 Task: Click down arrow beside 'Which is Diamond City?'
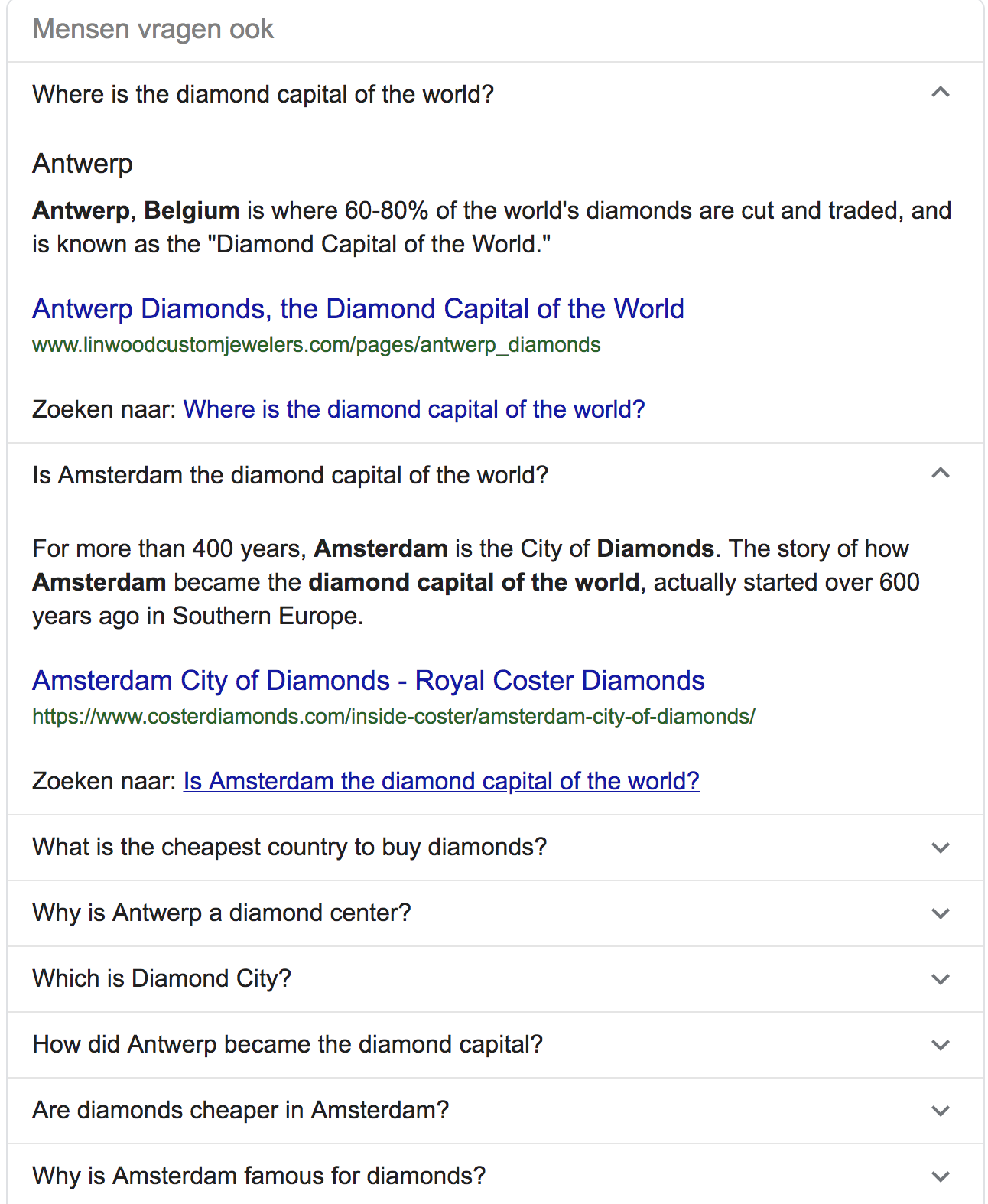[x=941, y=979]
